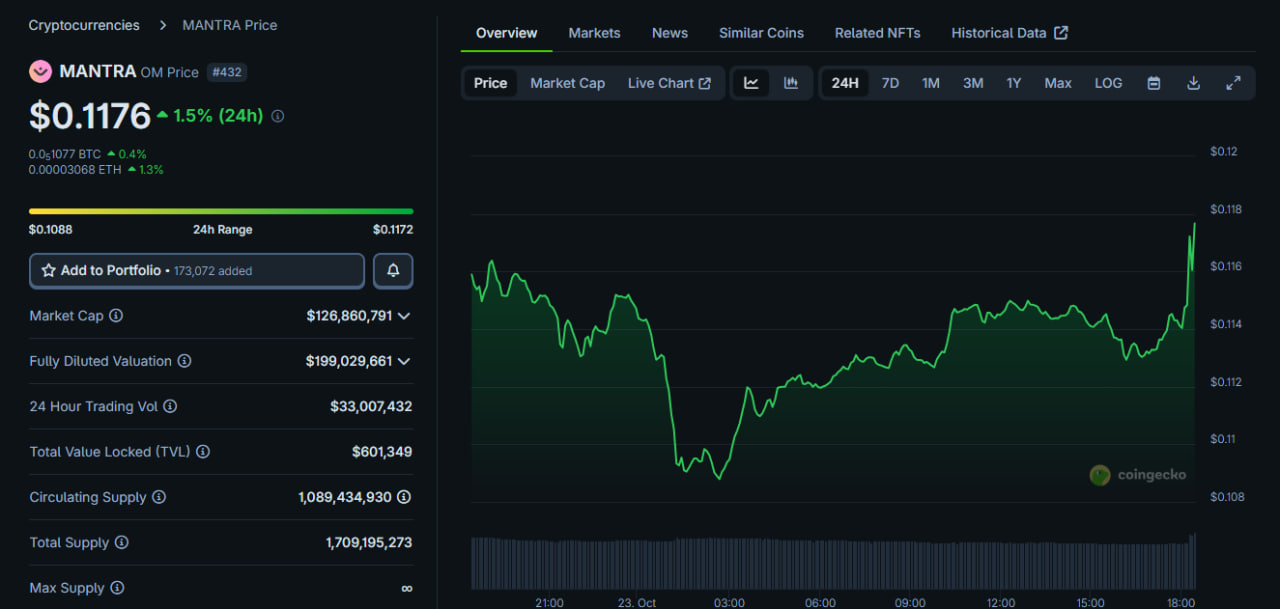
Task: Click the 24h Range progress bar
Action: [221, 211]
